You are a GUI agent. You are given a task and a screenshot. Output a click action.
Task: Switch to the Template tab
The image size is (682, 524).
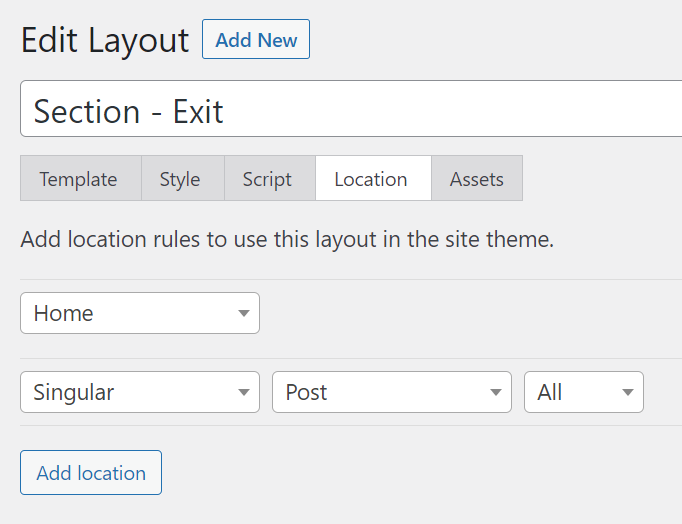tap(79, 179)
